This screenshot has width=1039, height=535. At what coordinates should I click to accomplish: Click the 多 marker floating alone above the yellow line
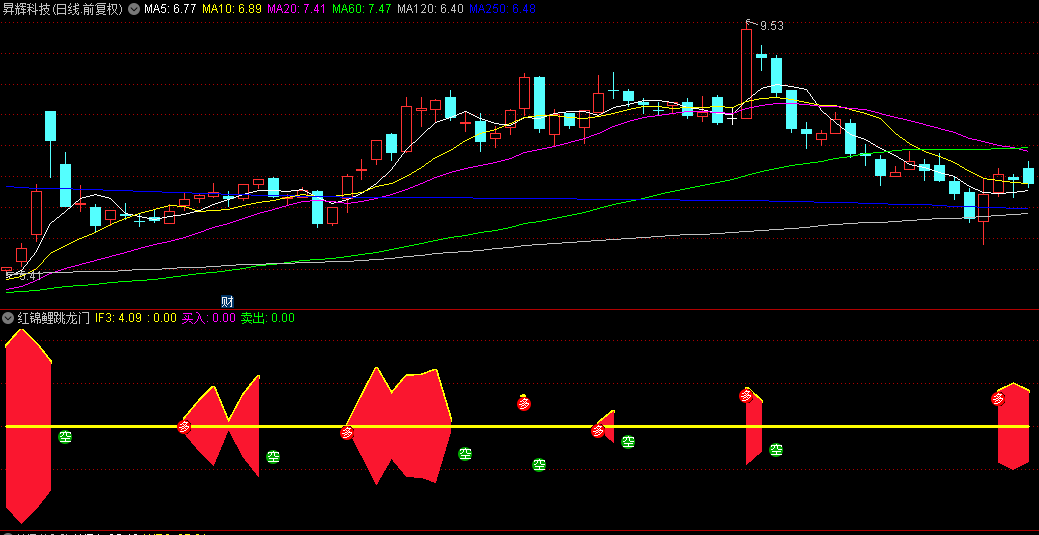[x=524, y=402]
